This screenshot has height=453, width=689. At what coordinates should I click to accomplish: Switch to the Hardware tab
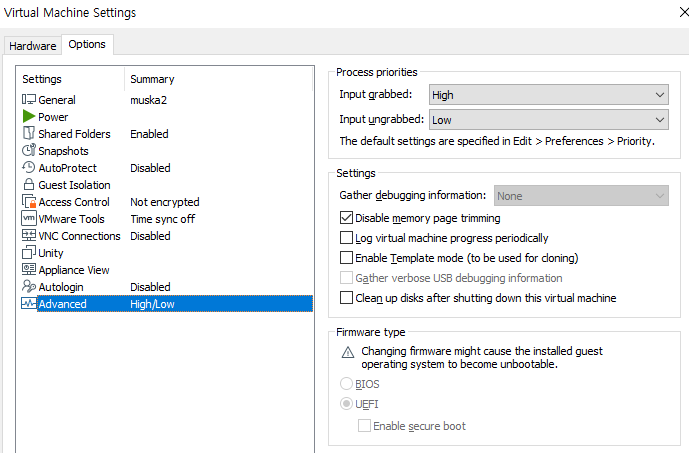33,46
